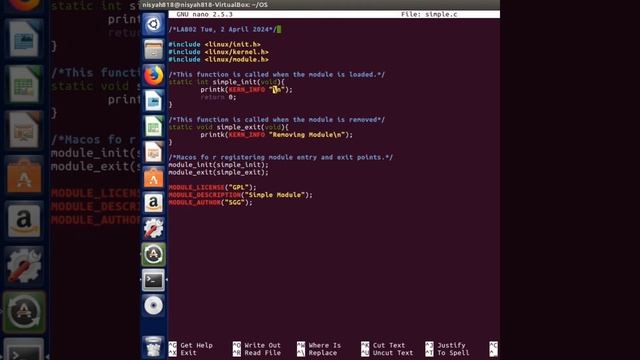Open LibreOffice Impress from the launcher
This screenshot has width=640, height=360.
click(x=153, y=152)
